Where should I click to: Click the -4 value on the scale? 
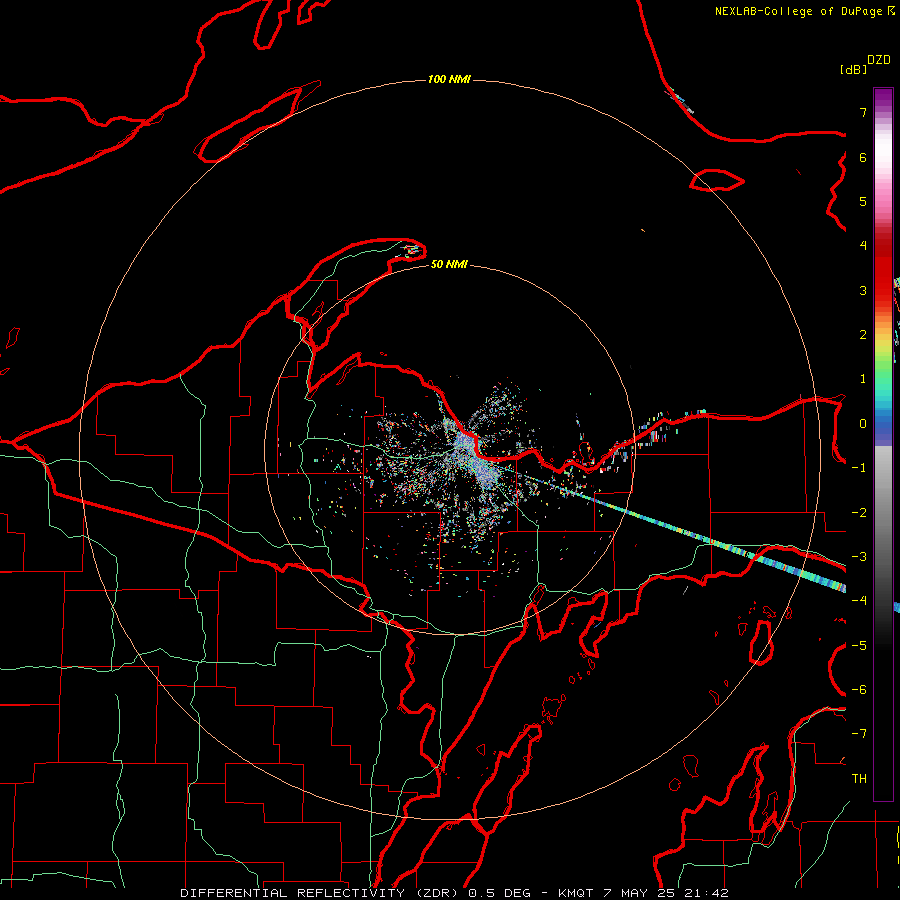(x=859, y=601)
